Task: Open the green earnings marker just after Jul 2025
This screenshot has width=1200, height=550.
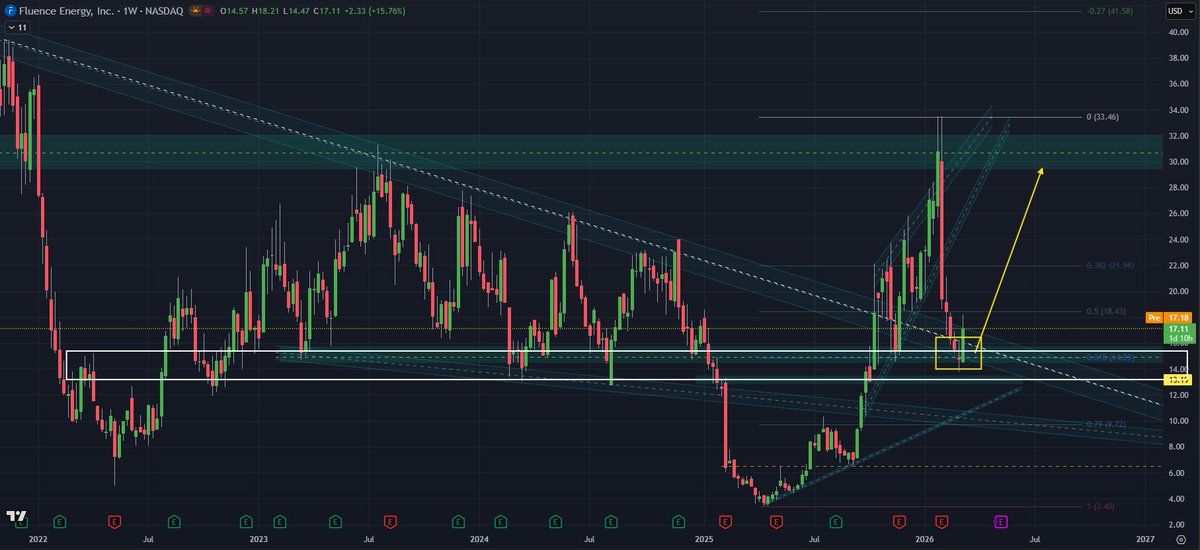Action: click(836, 522)
